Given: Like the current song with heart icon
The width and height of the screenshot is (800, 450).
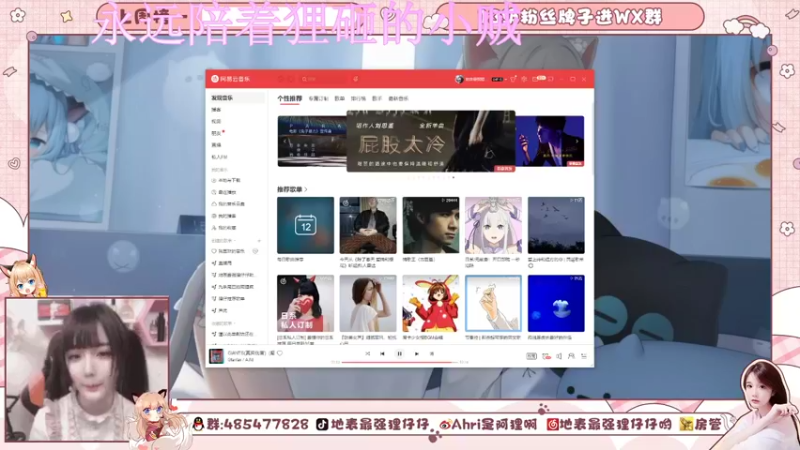Looking at the screenshot, I should point(280,353).
